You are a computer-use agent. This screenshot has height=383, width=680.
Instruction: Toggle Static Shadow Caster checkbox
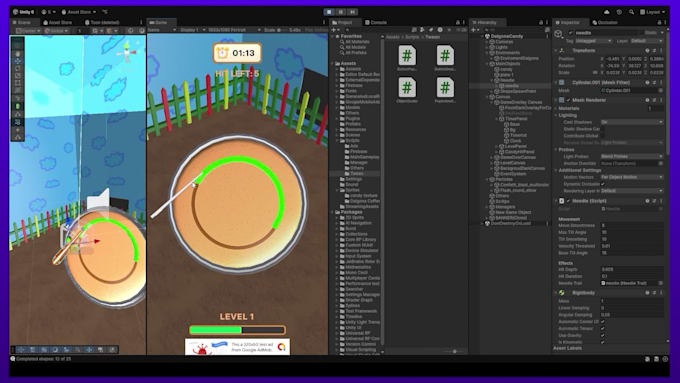(603, 129)
